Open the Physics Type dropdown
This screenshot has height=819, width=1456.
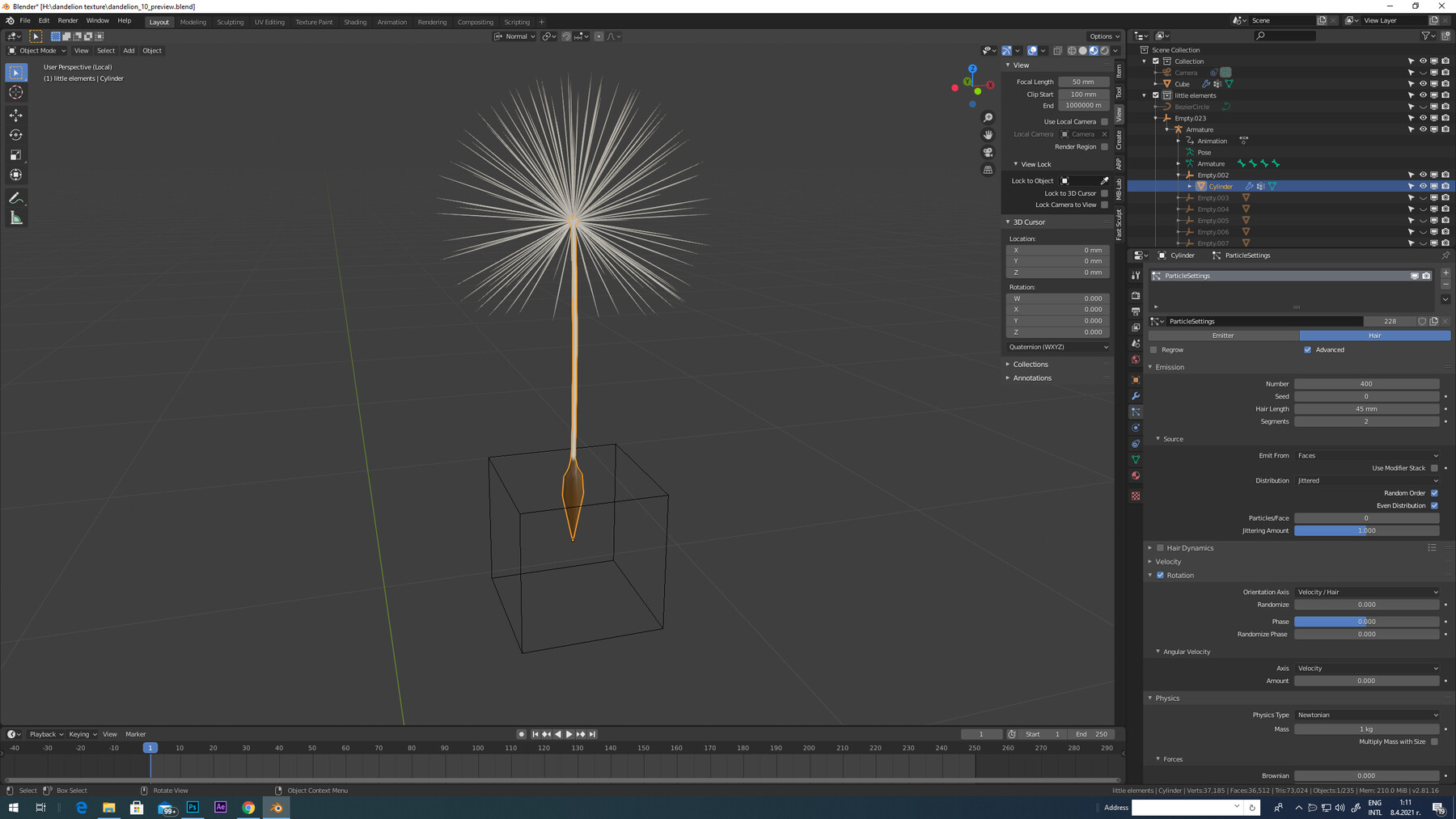click(1366, 715)
